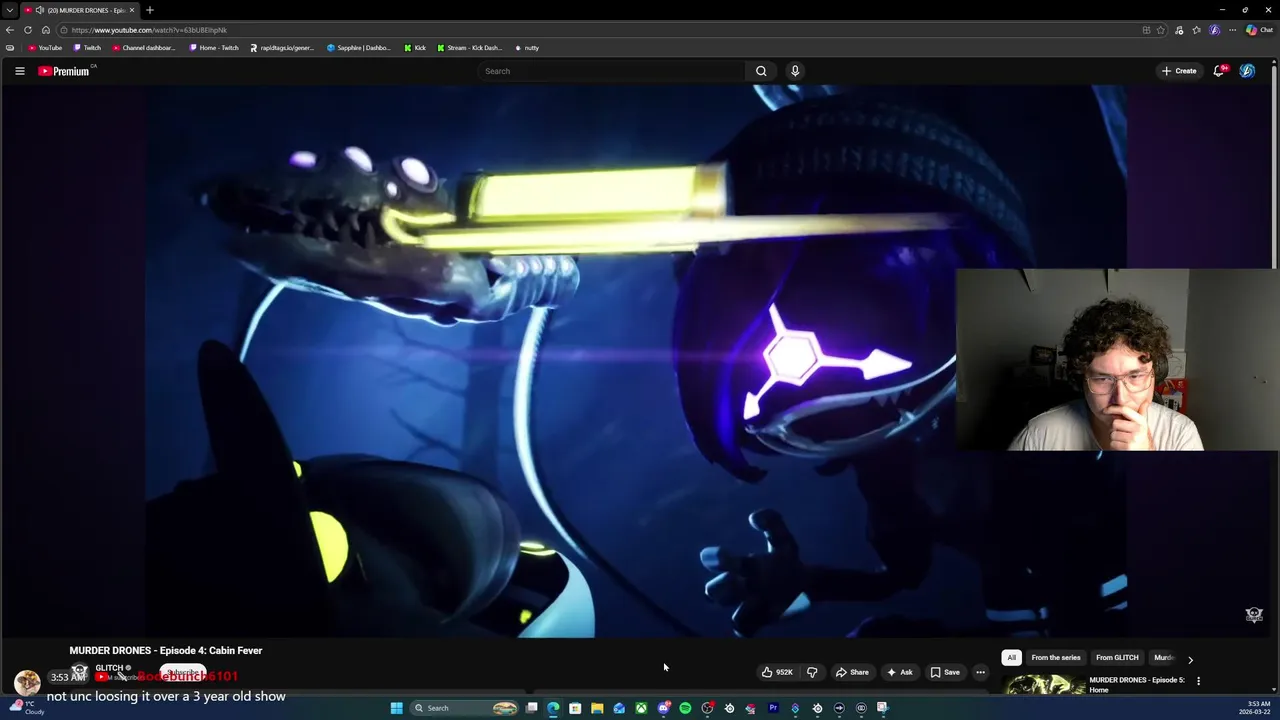Click the Ask button

tap(900, 672)
